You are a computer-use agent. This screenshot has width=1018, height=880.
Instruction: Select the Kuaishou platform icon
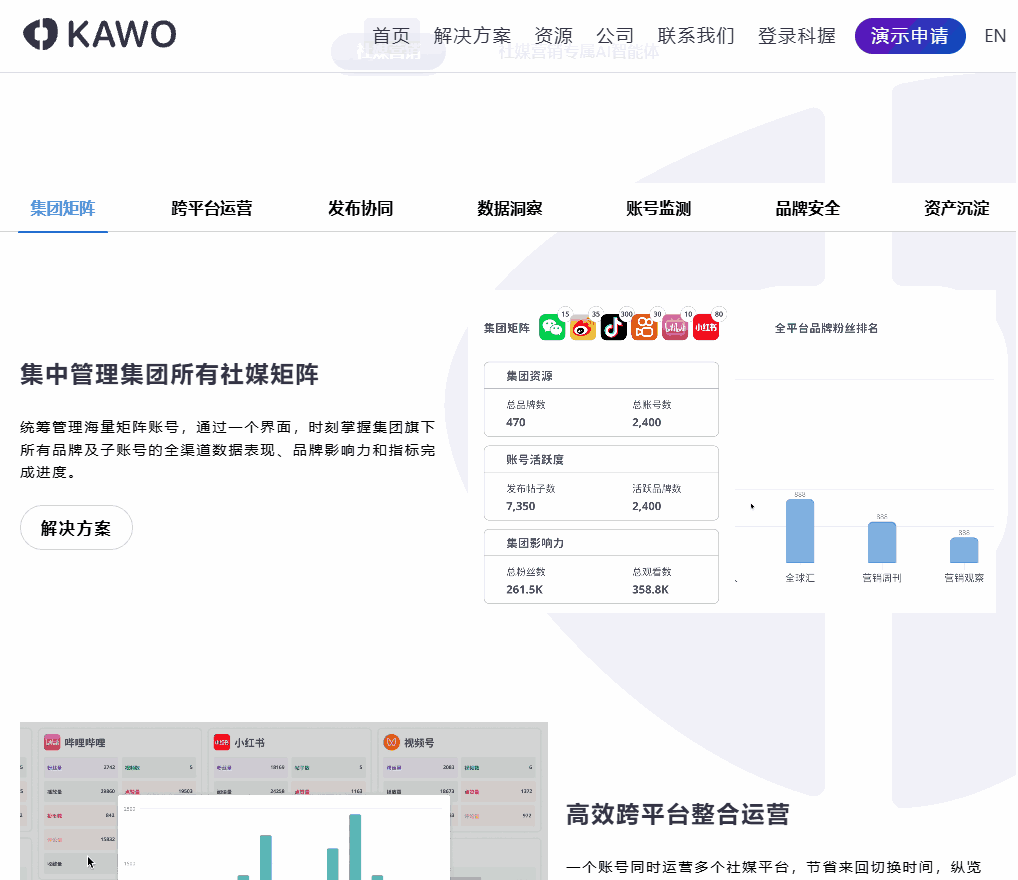point(644,327)
